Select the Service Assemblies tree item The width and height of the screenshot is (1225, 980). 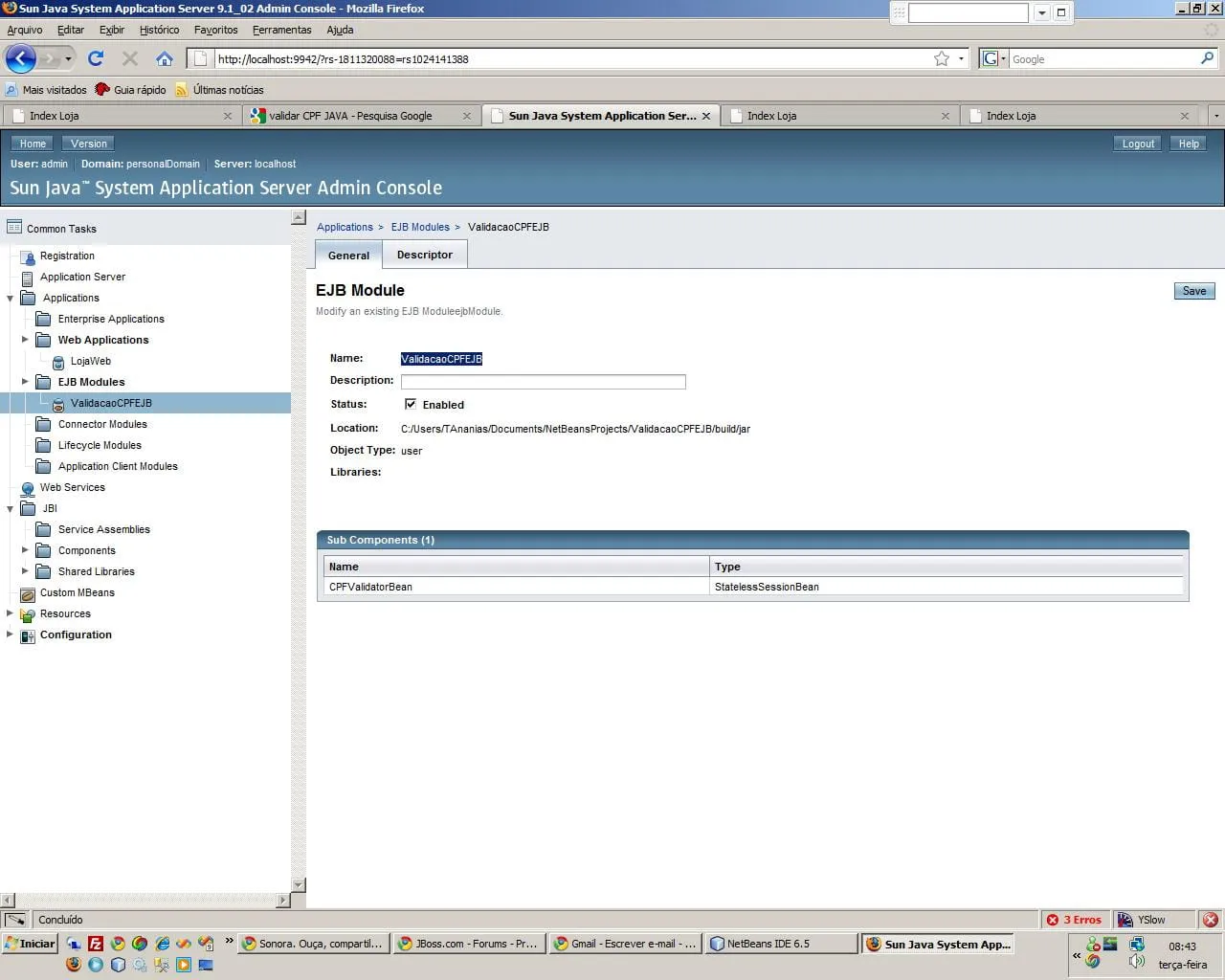pyautogui.click(x=103, y=529)
